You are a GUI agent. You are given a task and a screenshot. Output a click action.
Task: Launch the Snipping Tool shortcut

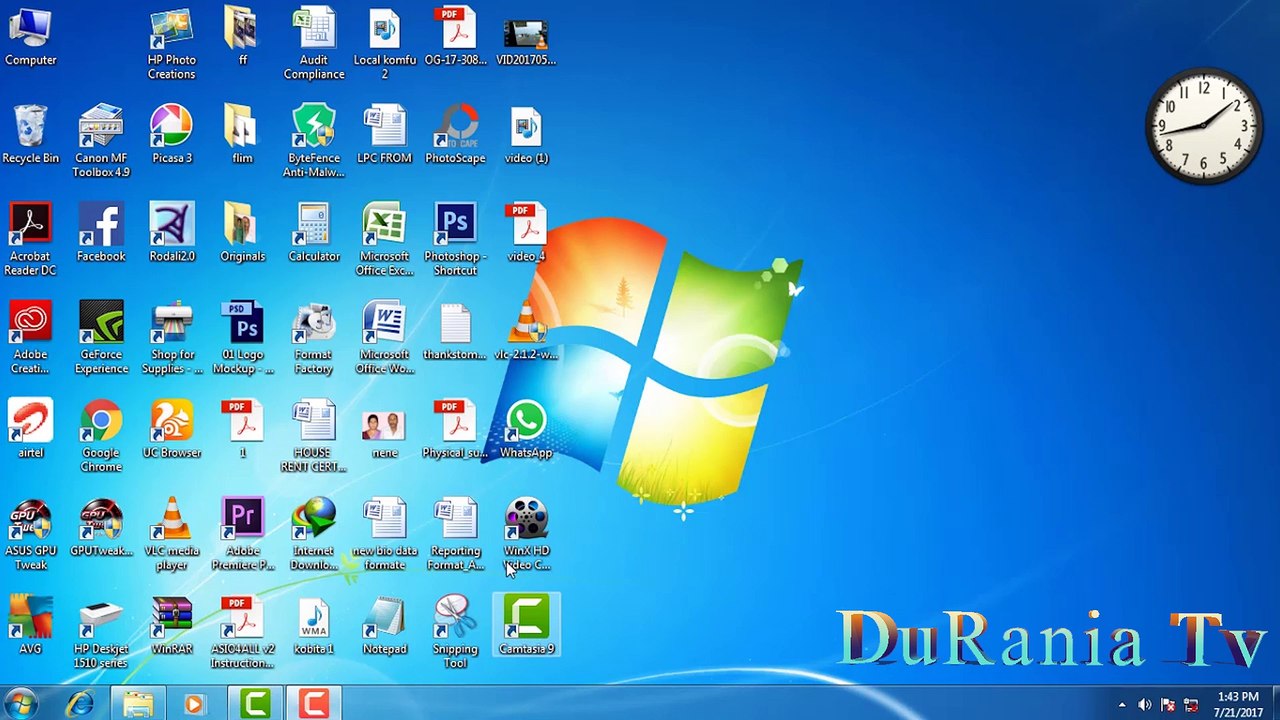[x=456, y=632]
